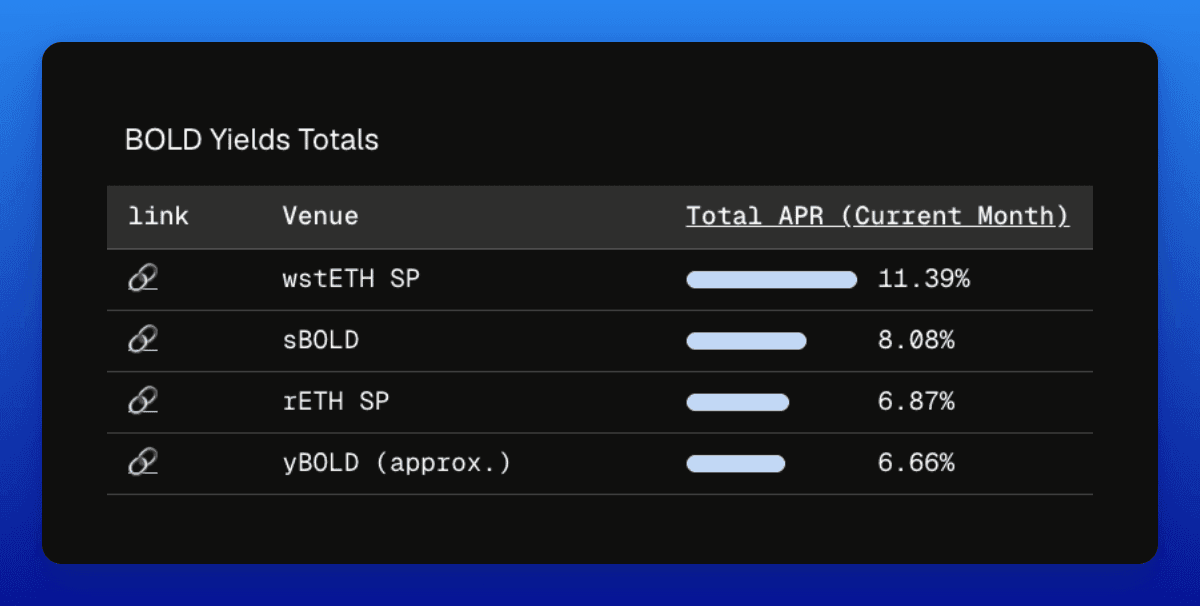Select the yBOLD (approx.) venue name
1200x606 pixels.
pyautogui.click(x=396, y=463)
